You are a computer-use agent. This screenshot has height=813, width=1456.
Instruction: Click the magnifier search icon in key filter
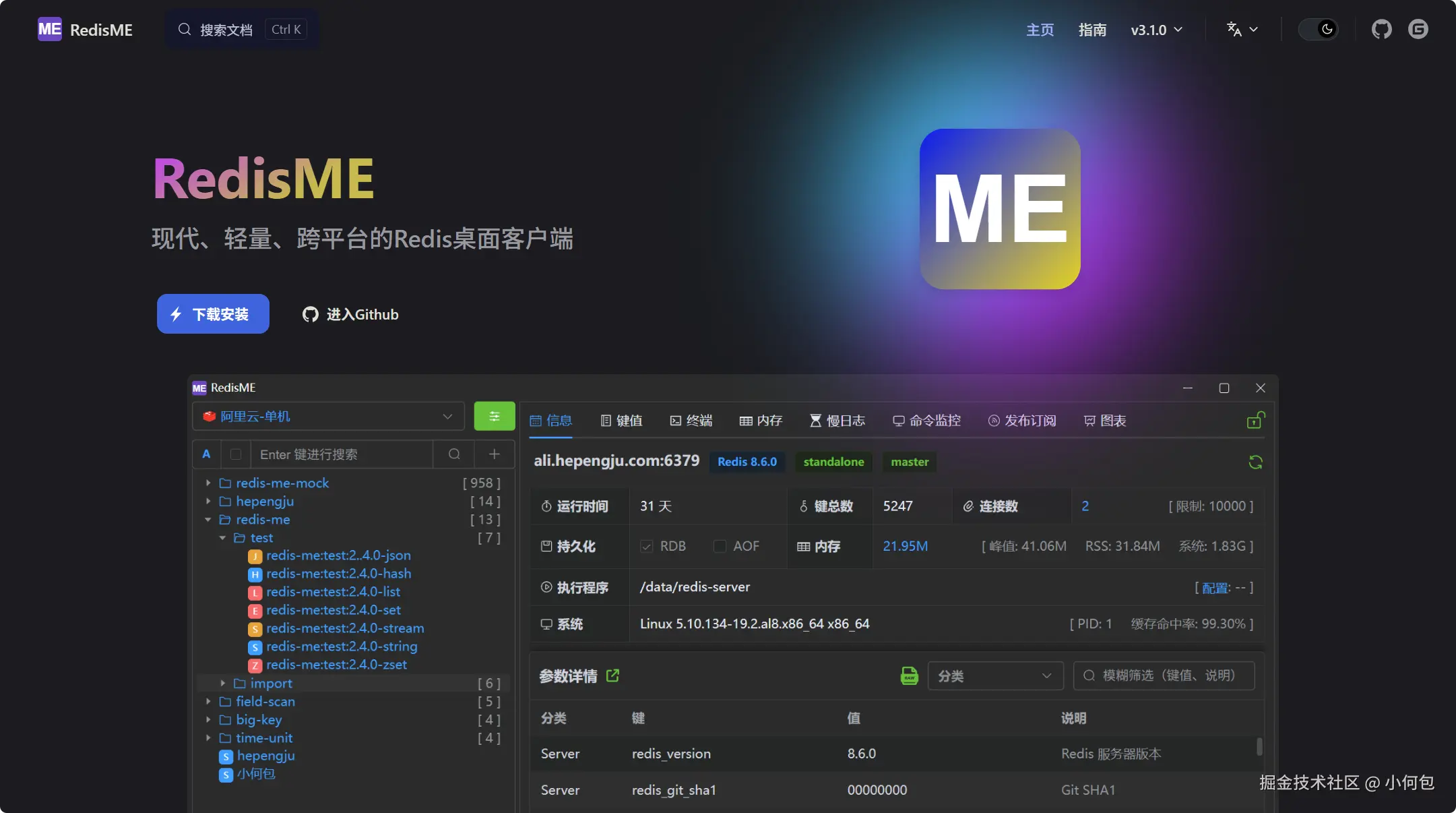point(454,454)
